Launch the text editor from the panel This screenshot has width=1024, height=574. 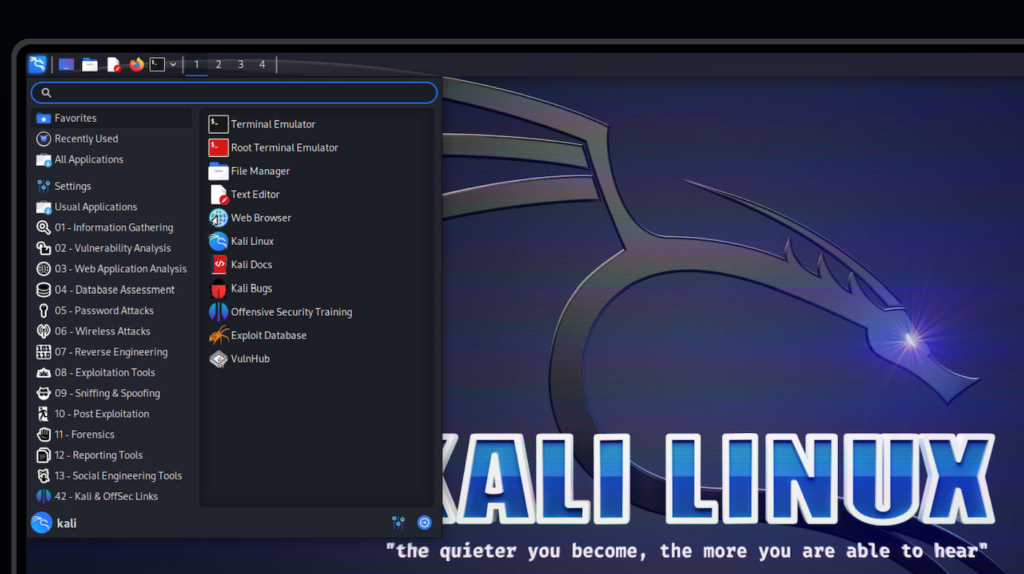(114, 64)
